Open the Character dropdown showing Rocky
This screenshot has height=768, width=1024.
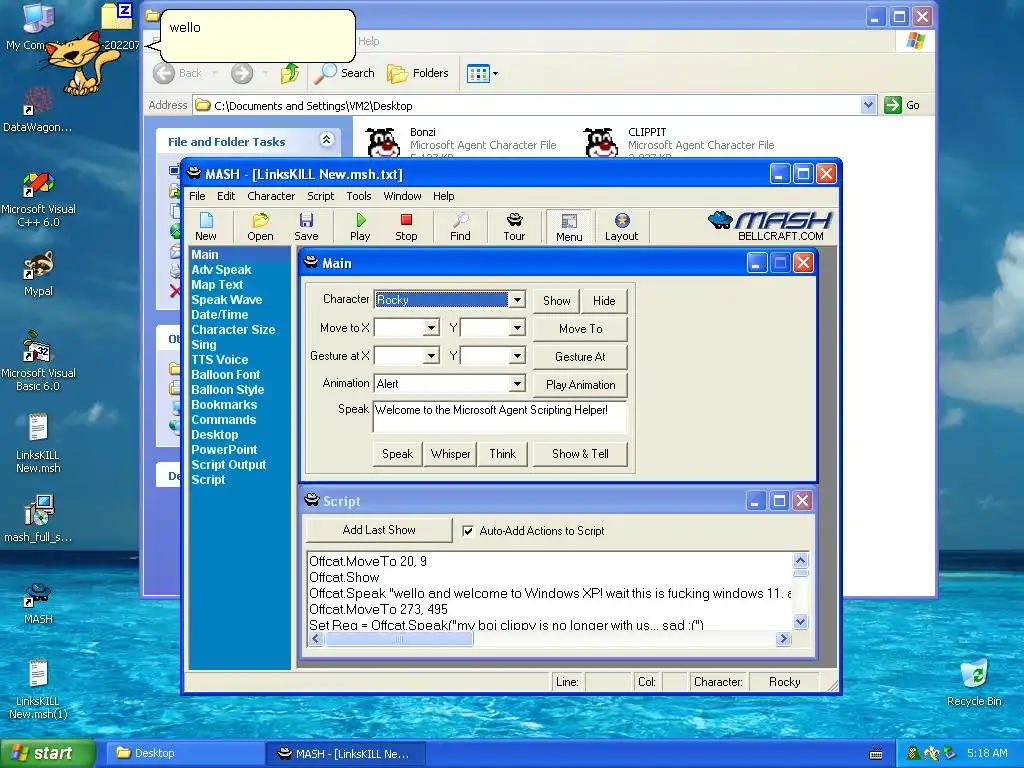(x=517, y=300)
